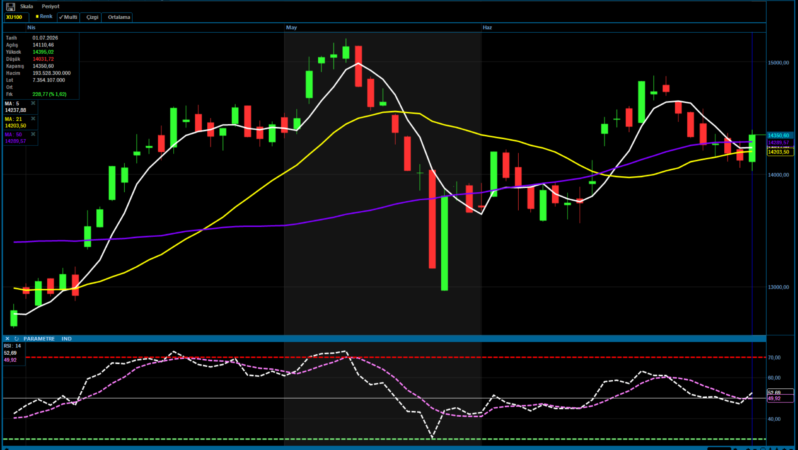Open the Skala menu

(26, 7)
